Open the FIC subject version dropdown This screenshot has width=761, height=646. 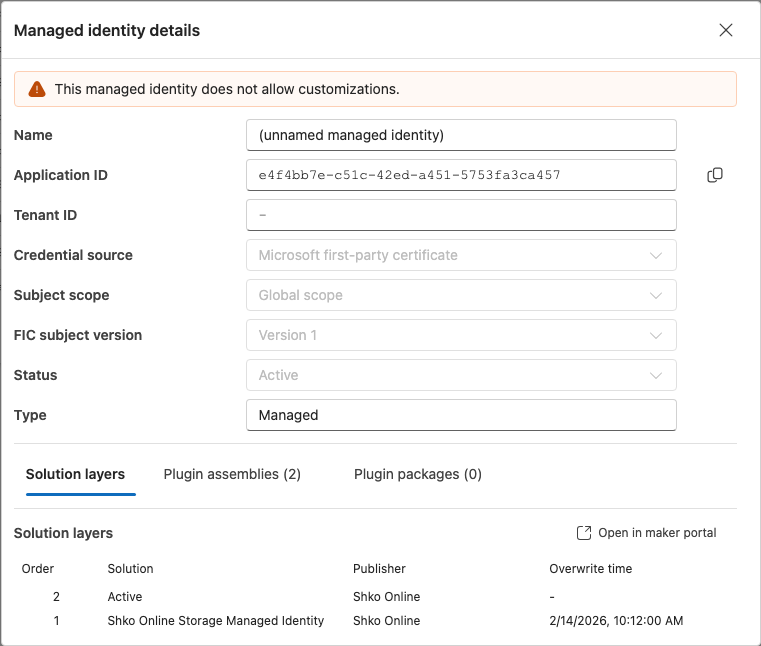461,335
